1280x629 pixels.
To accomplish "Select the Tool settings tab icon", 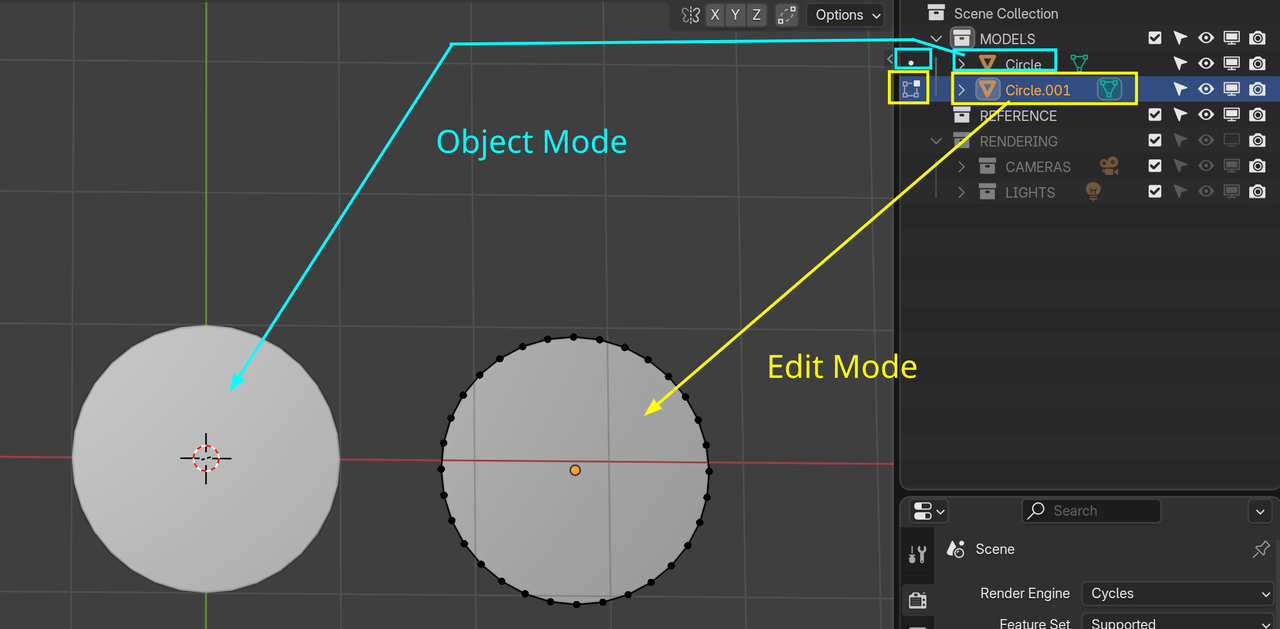I will pyautogui.click(x=918, y=553).
